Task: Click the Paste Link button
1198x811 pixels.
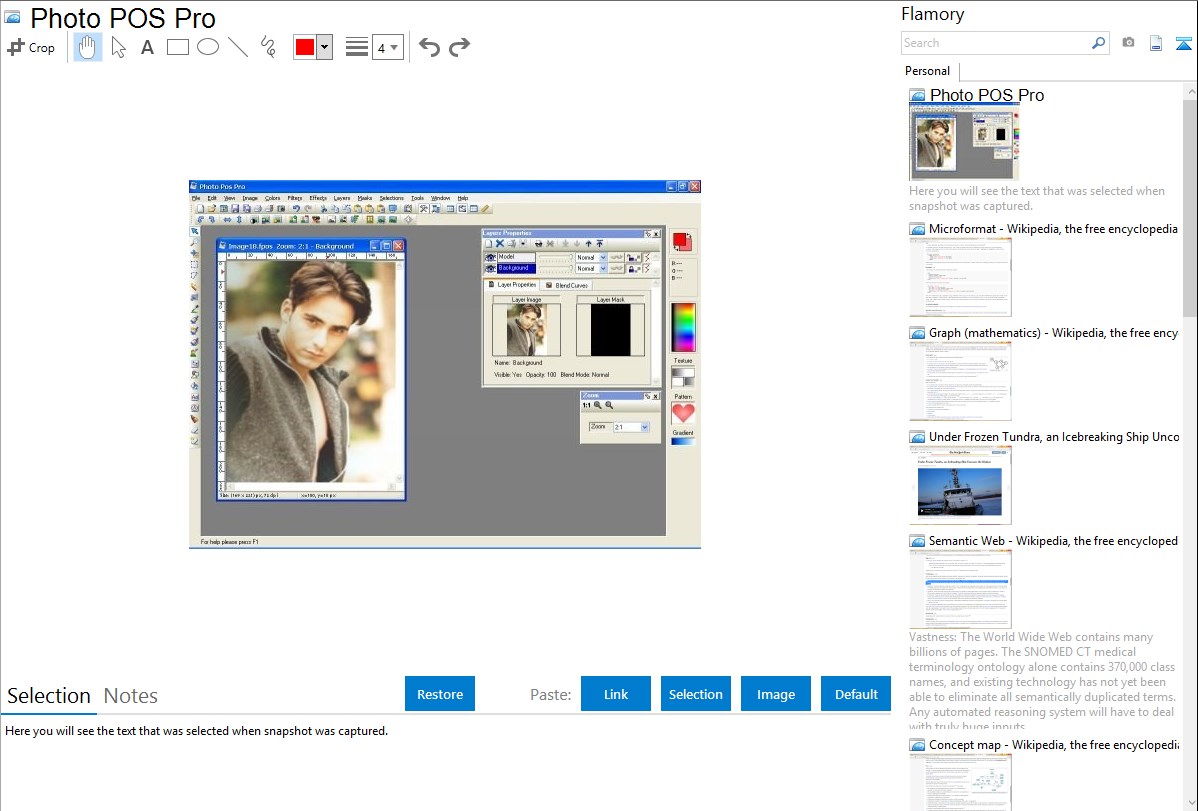Action: 616,694
